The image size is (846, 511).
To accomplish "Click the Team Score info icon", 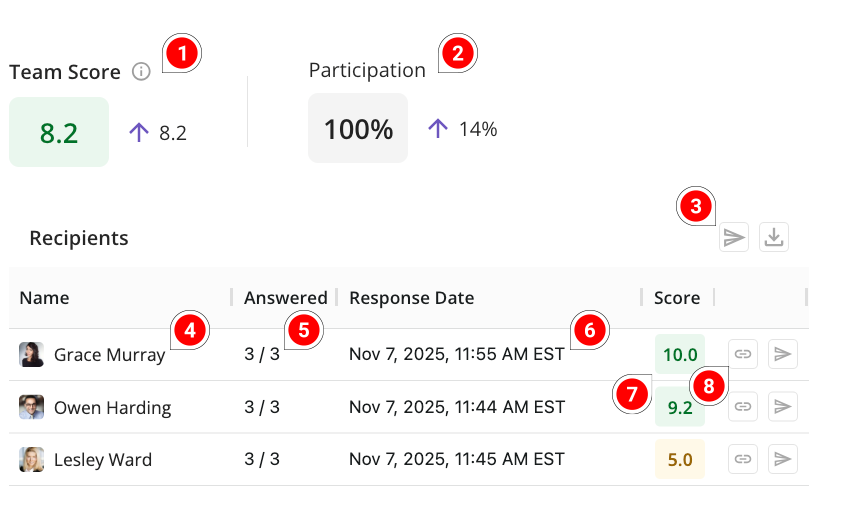I will click(142, 72).
